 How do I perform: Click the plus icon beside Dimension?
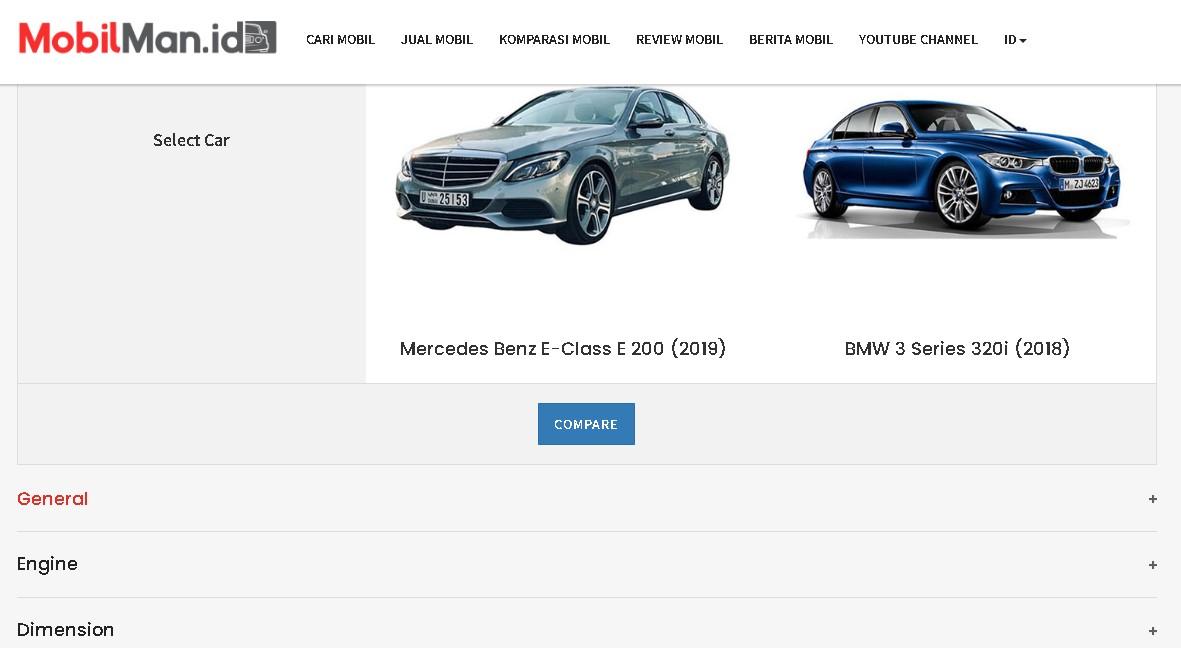pos(1153,630)
